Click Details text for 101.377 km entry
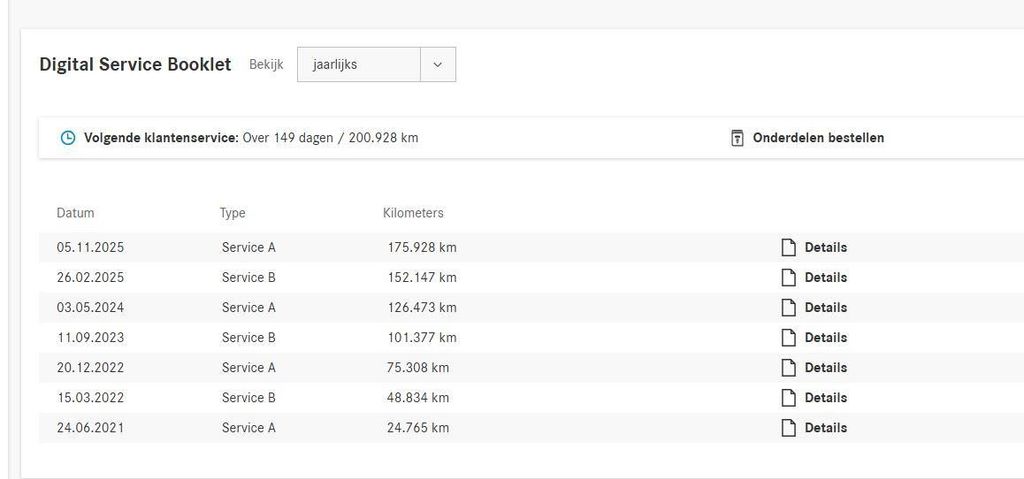This screenshot has width=1024, height=479. click(825, 338)
